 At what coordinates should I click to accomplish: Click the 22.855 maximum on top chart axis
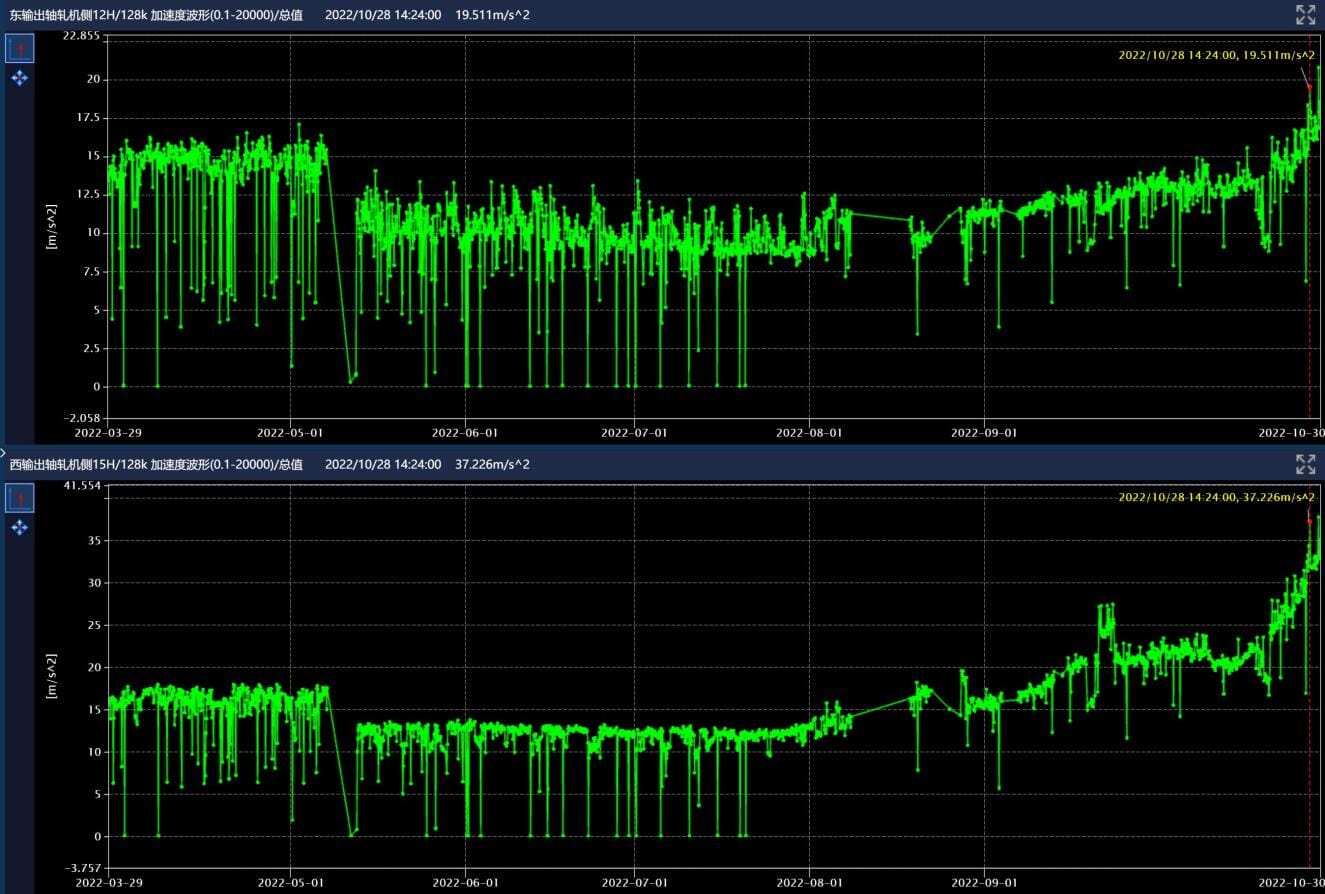pos(80,36)
